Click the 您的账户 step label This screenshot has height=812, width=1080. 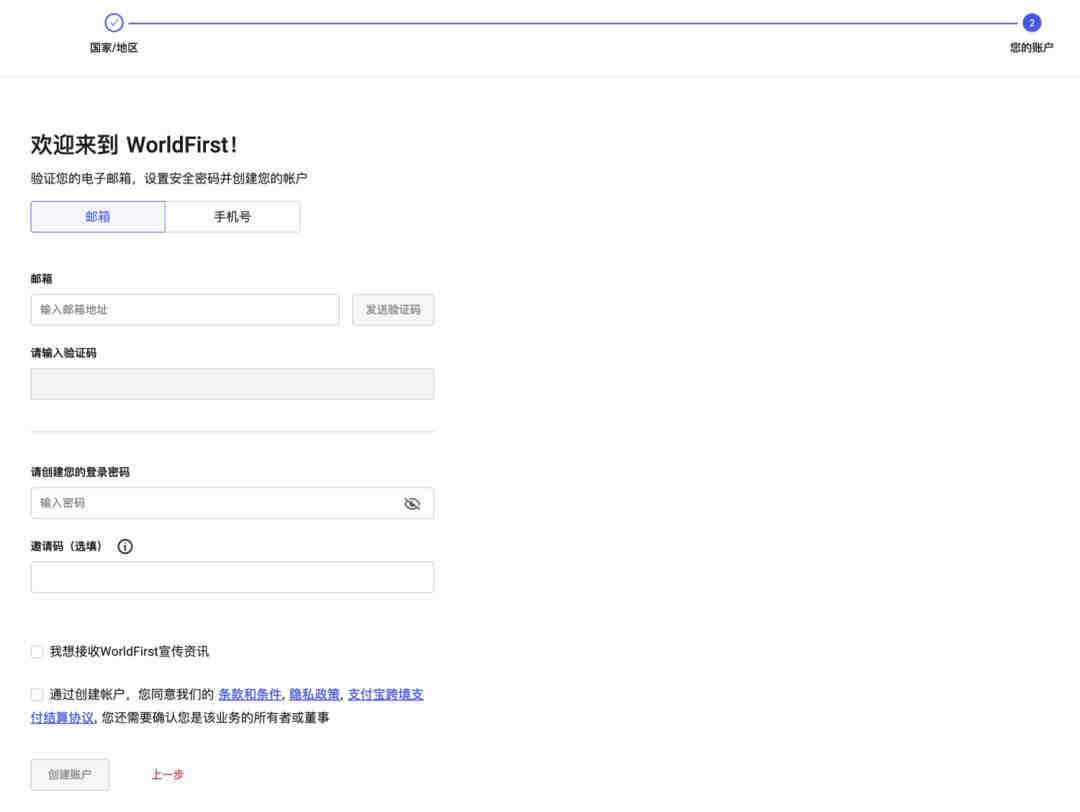(x=1031, y=48)
